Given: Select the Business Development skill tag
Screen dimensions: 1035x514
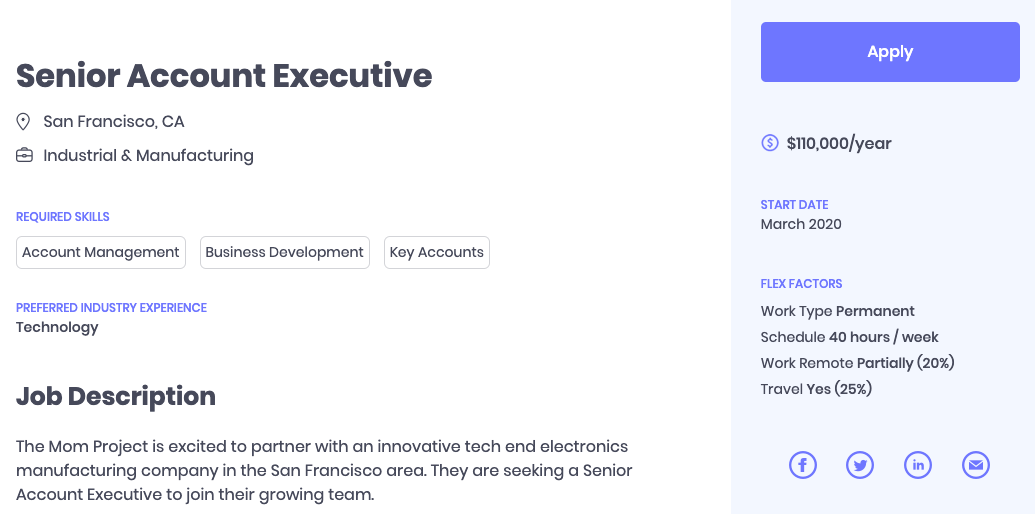Looking at the screenshot, I should click(x=285, y=253).
